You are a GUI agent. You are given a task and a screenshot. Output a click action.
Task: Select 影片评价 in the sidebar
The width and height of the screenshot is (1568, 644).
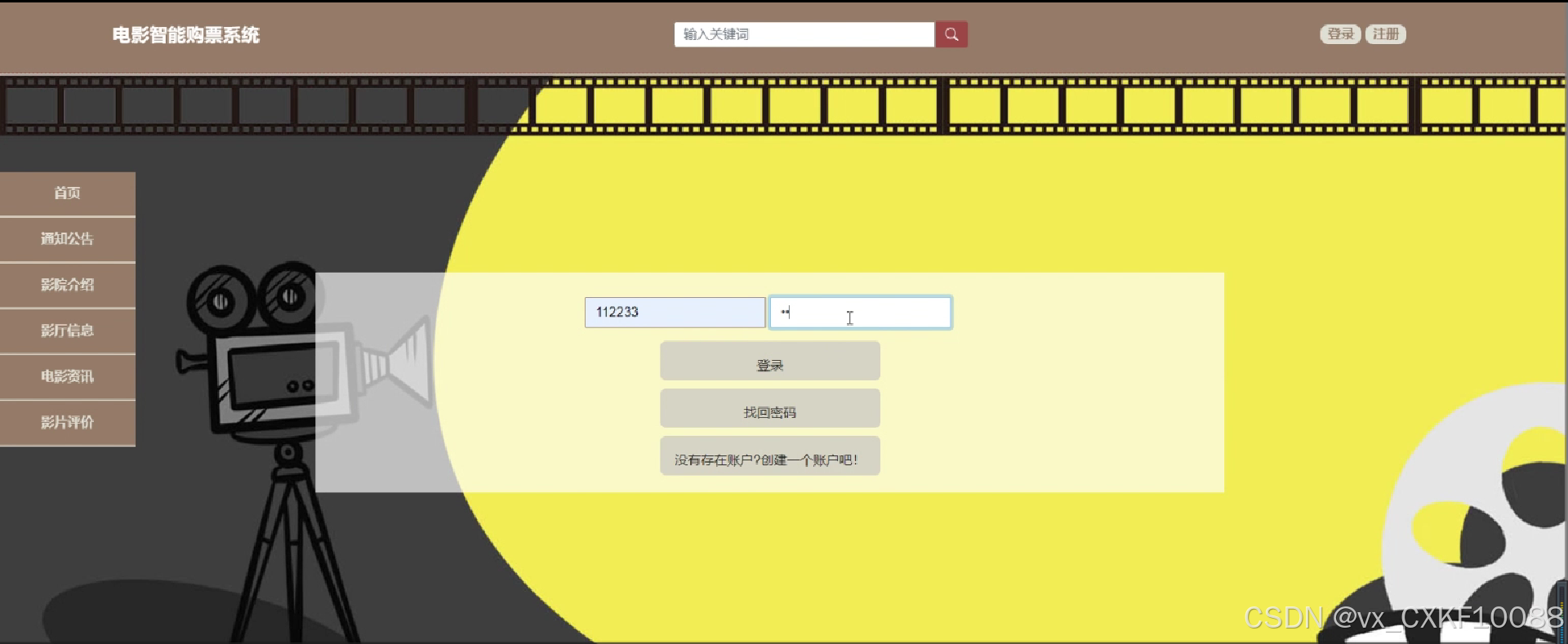[68, 422]
